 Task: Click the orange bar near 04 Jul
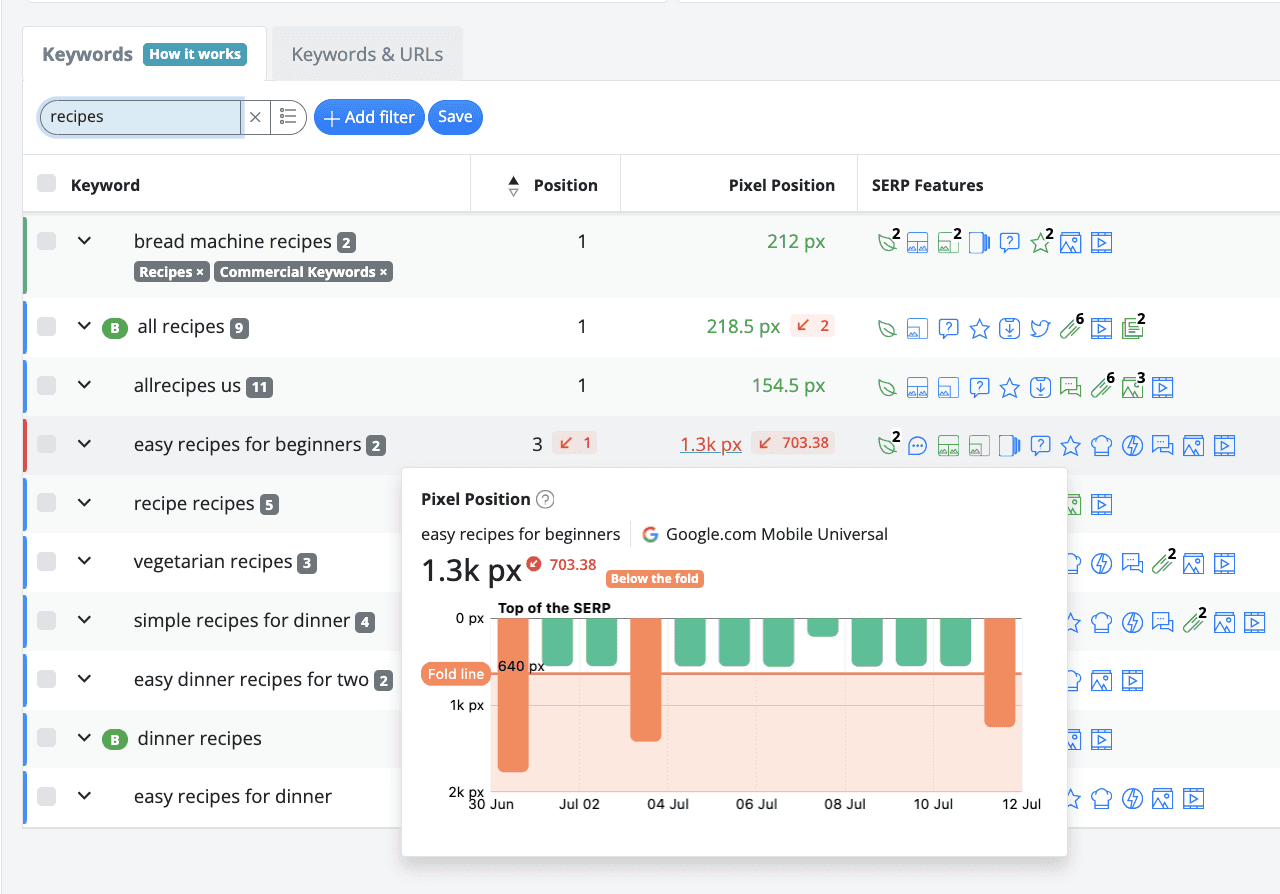(646, 679)
